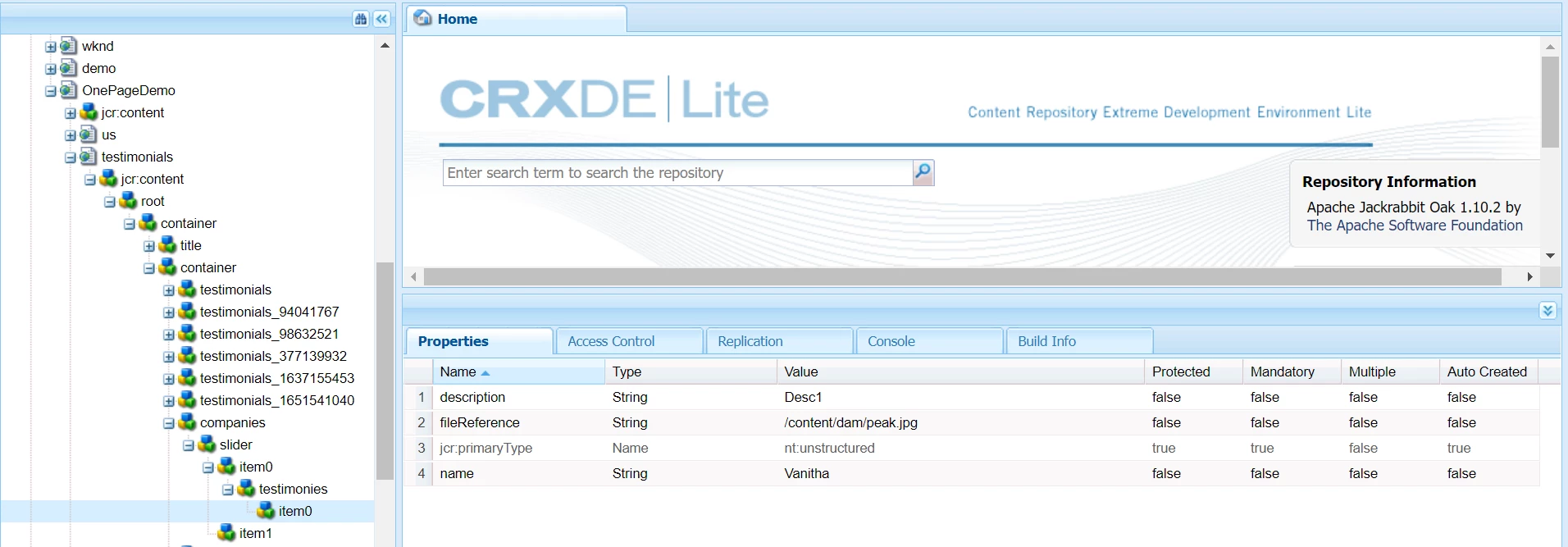Open the Access Control tab

coord(629,341)
